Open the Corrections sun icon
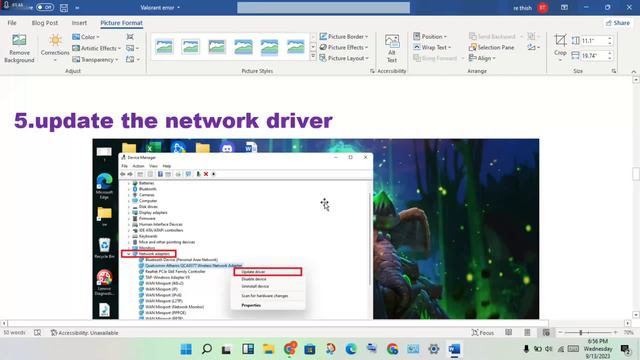Viewport: 640px width, 360px height. (55, 40)
